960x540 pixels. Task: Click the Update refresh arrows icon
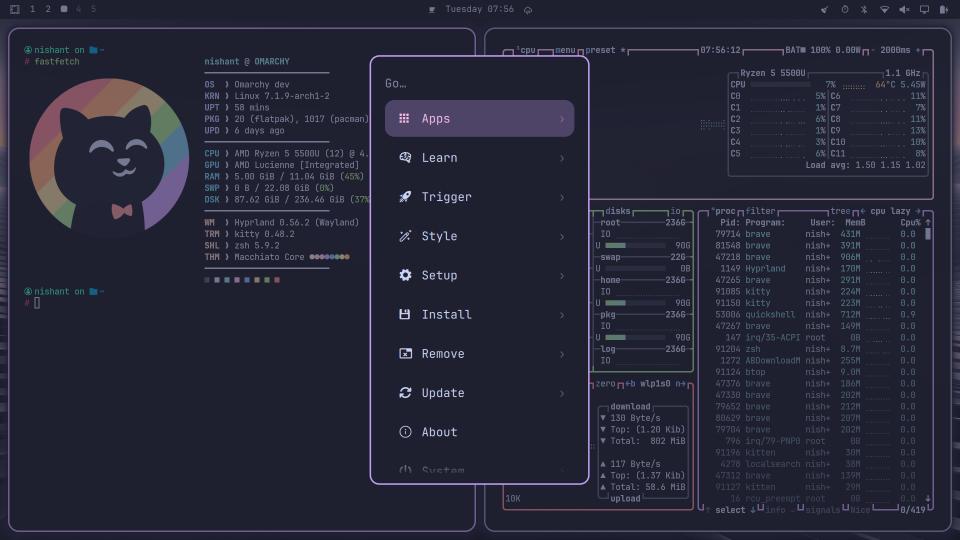(405, 392)
